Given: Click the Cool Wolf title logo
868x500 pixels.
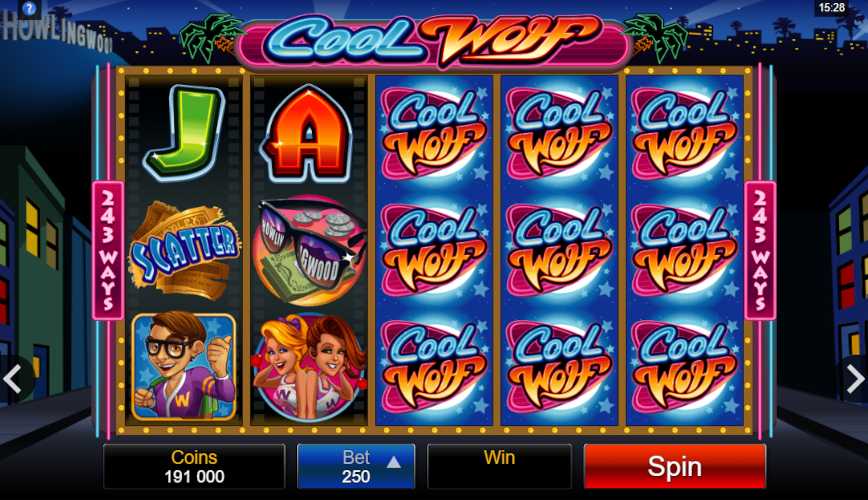Looking at the screenshot, I should pos(433,39).
